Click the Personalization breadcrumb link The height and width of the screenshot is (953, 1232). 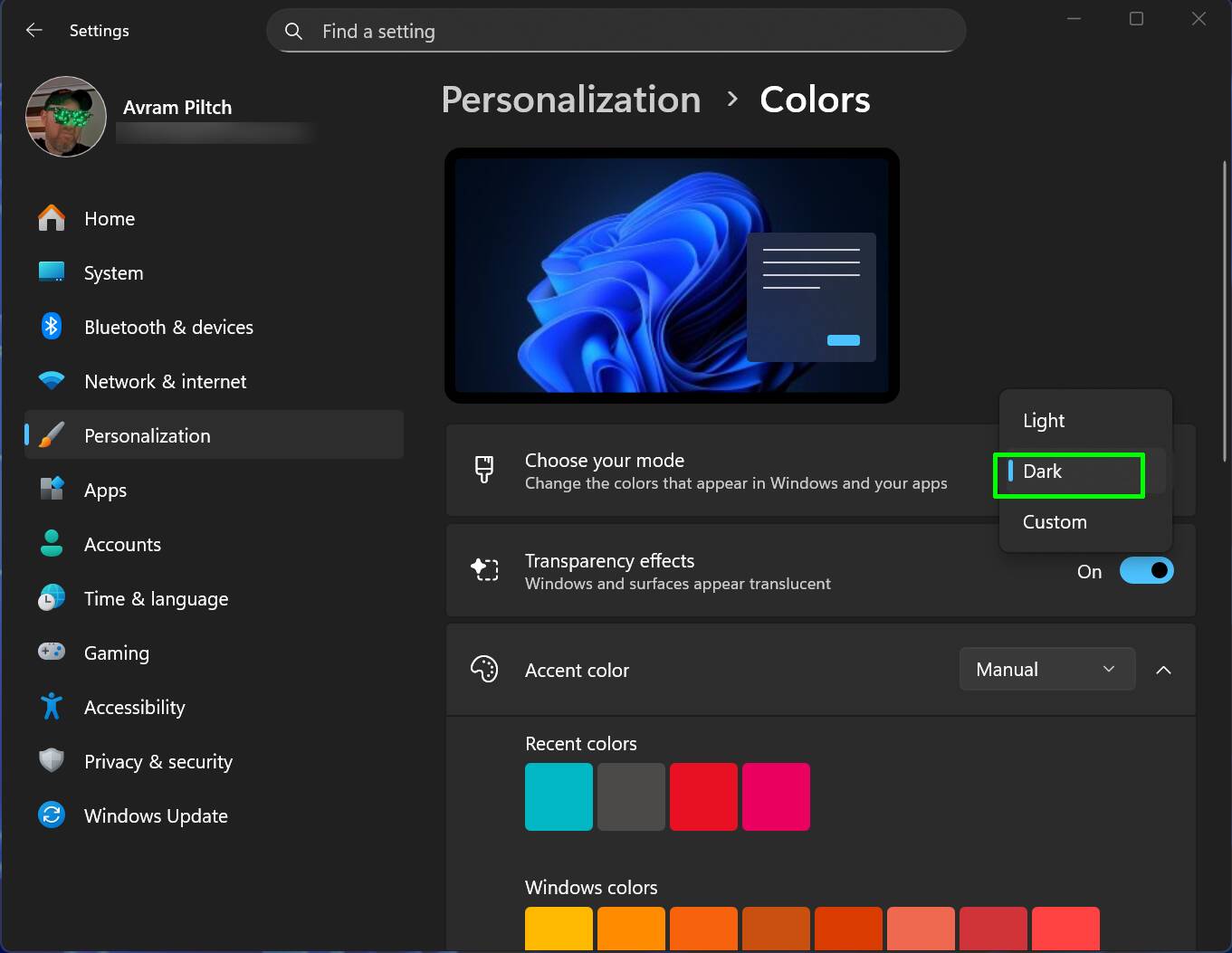coord(570,100)
